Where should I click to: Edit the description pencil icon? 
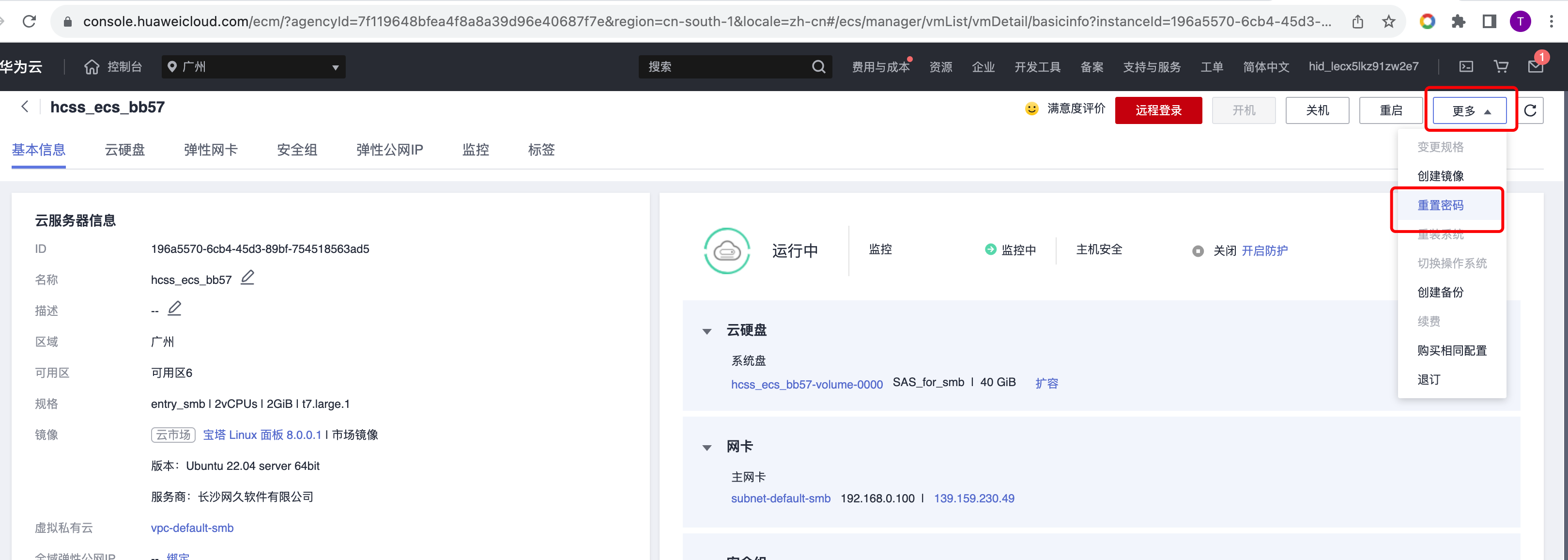(x=174, y=309)
